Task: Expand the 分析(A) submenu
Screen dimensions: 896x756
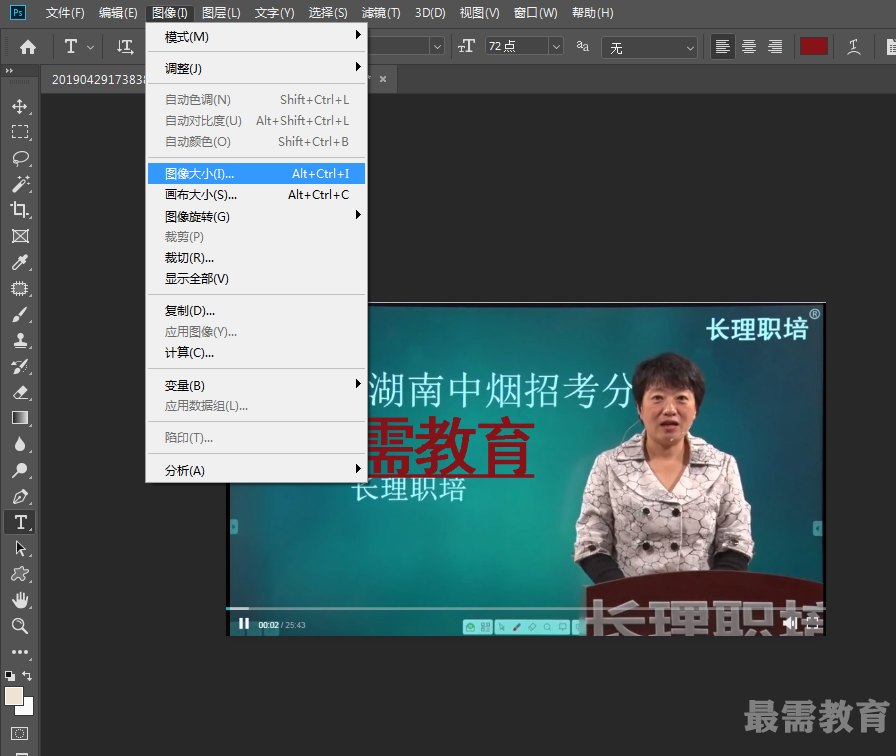Action: coord(256,470)
